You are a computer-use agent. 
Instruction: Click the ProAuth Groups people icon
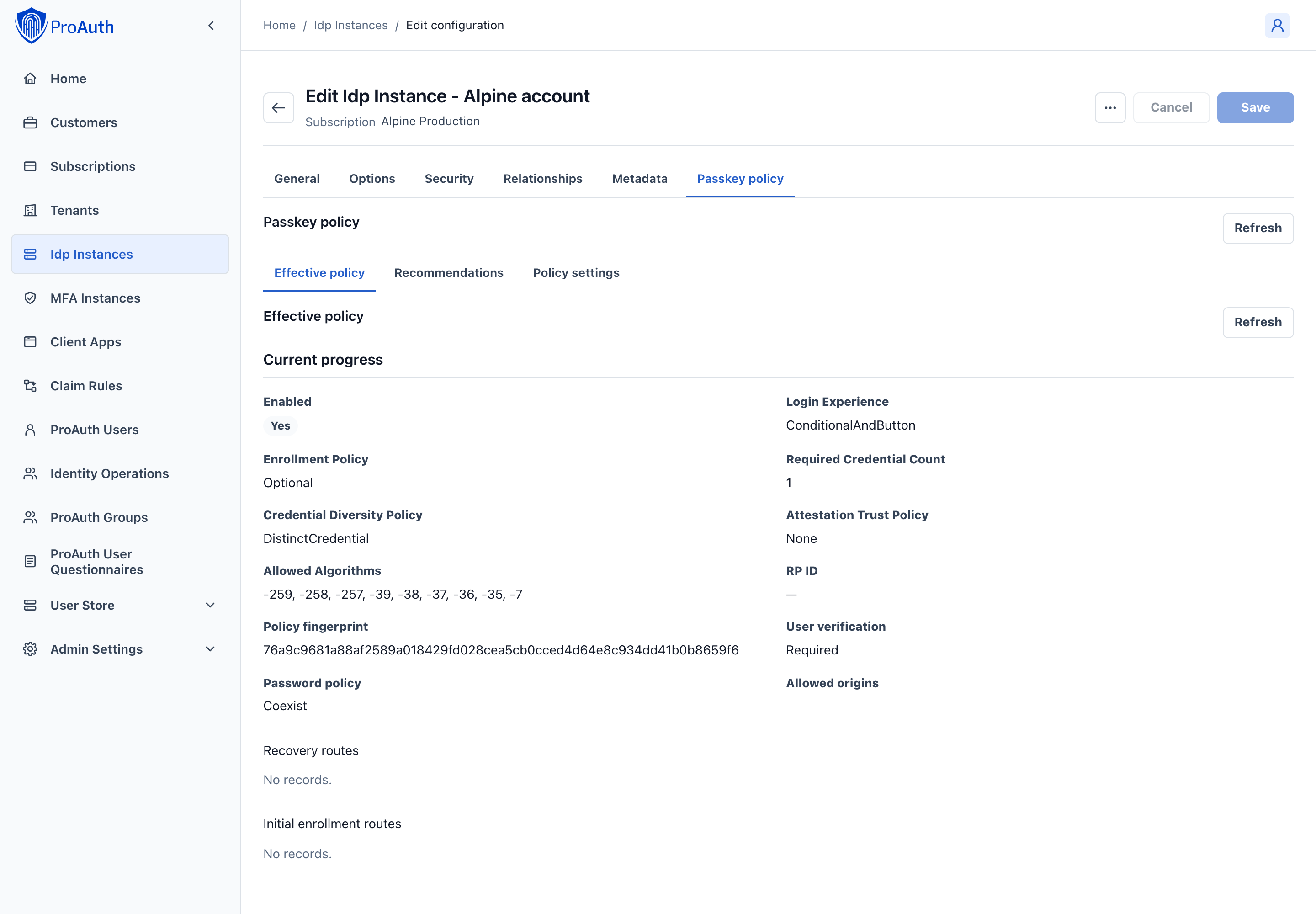30,517
